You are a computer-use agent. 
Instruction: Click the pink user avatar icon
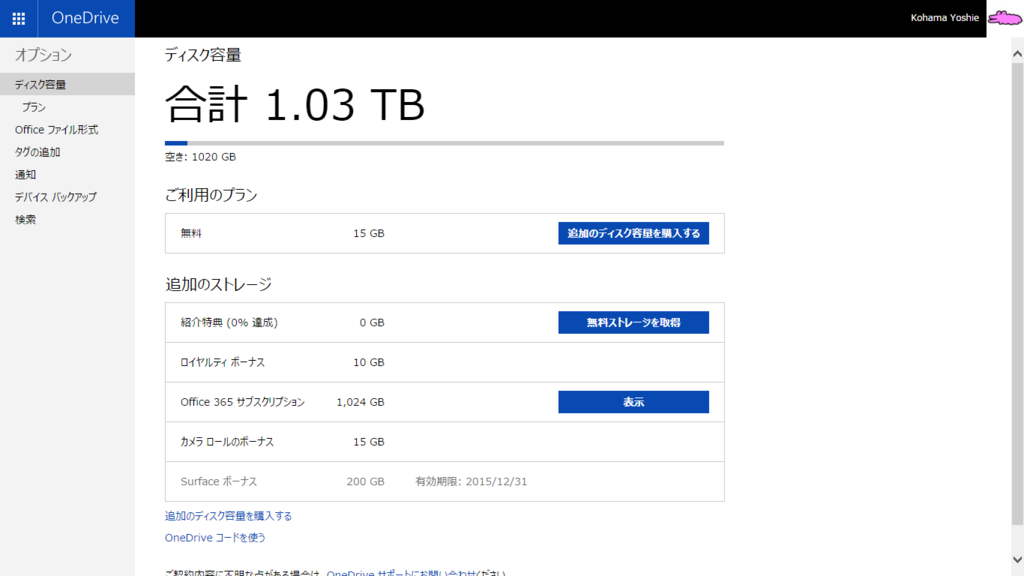(x=1004, y=18)
